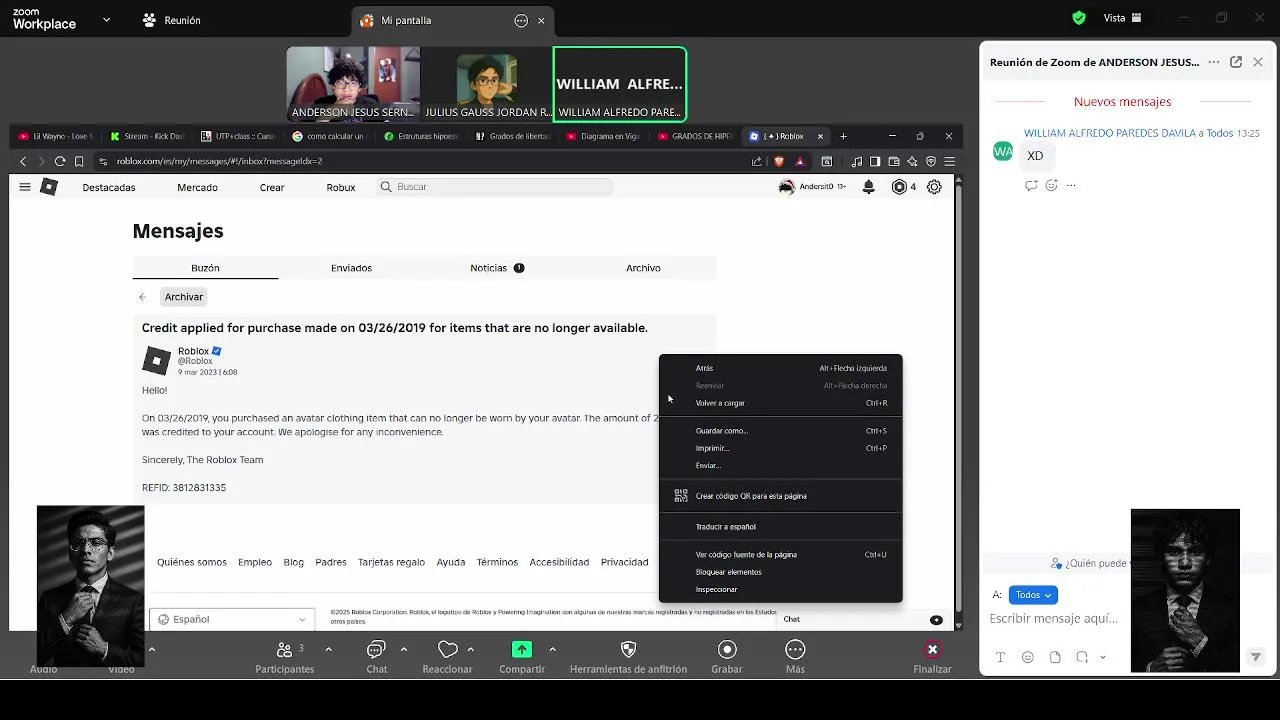1280x720 pixels.
Task: Click the Grabar record icon
Action: (x=727, y=649)
